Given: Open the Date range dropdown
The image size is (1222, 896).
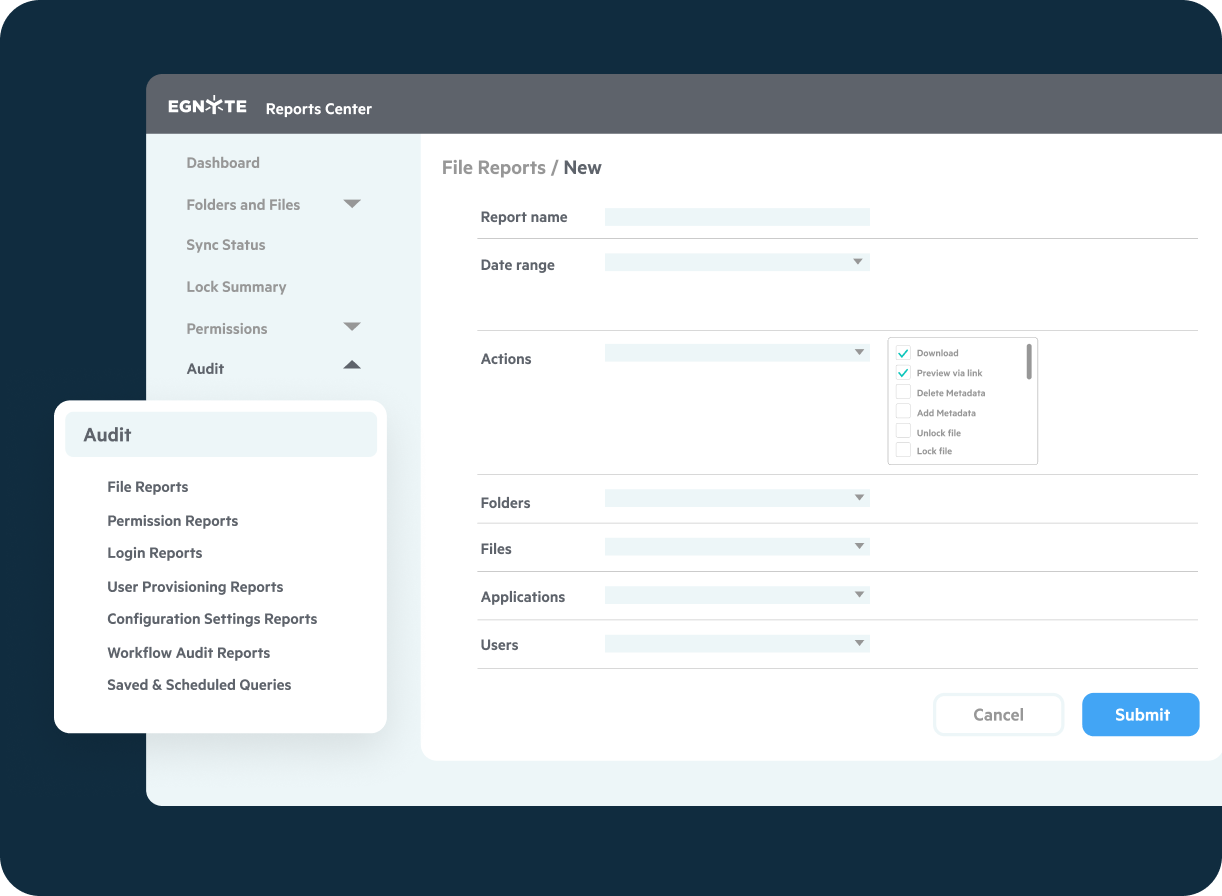Looking at the screenshot, I should coord(737,262).
